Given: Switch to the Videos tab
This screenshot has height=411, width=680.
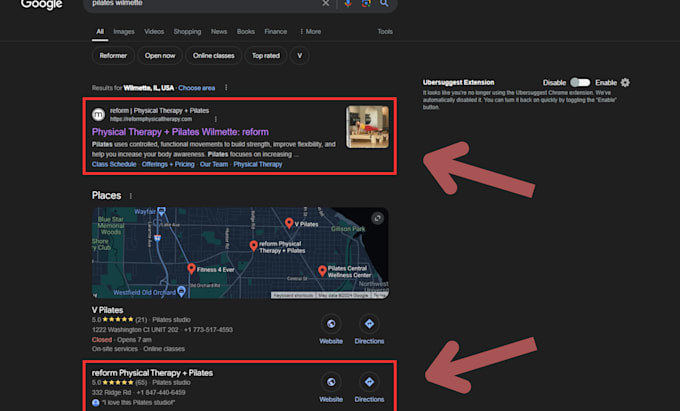Looking at the screenshot, I should 154,32.
